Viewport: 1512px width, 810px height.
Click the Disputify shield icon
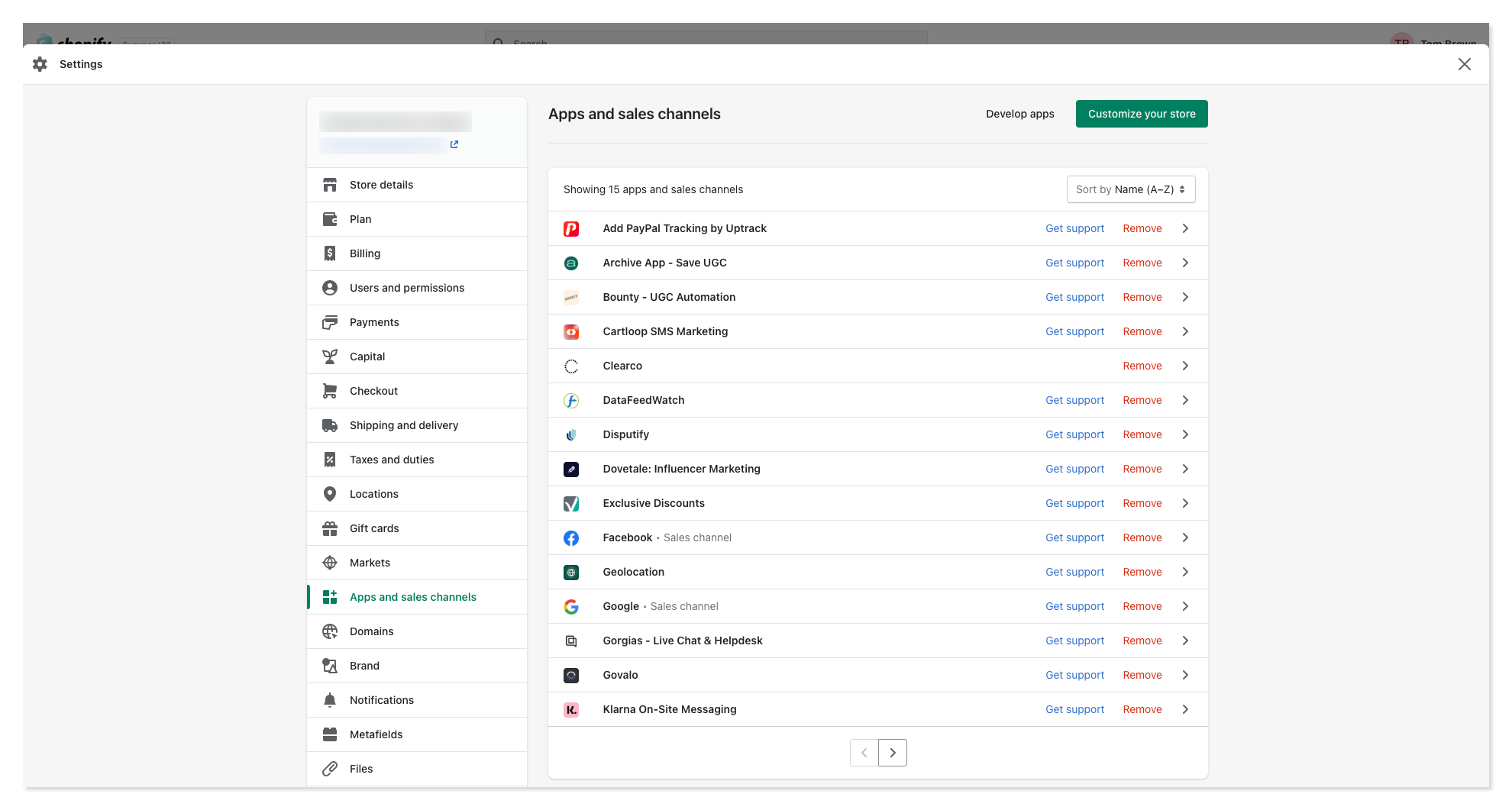click(571, 434)
